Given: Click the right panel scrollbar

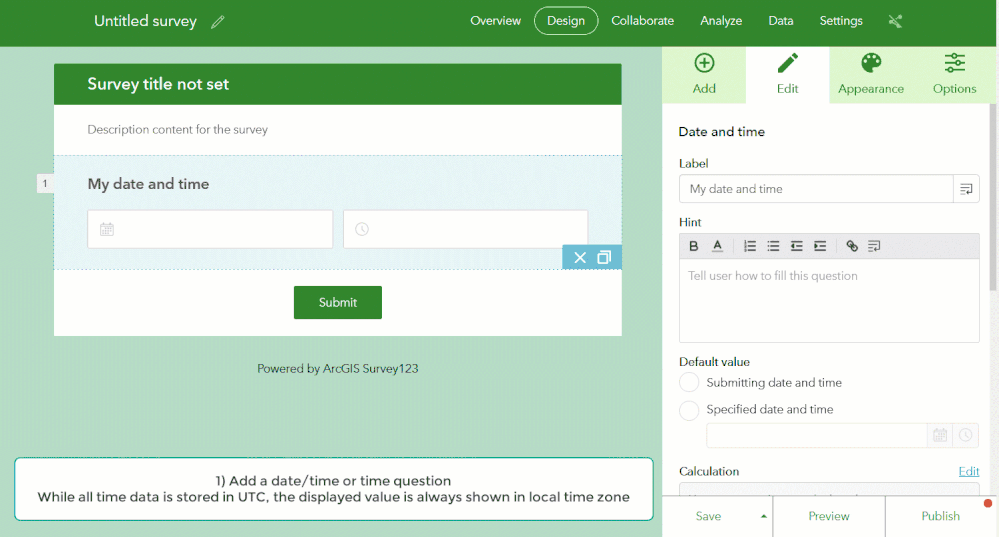Looking at the screenshot, I should click(x=993, y=197).
